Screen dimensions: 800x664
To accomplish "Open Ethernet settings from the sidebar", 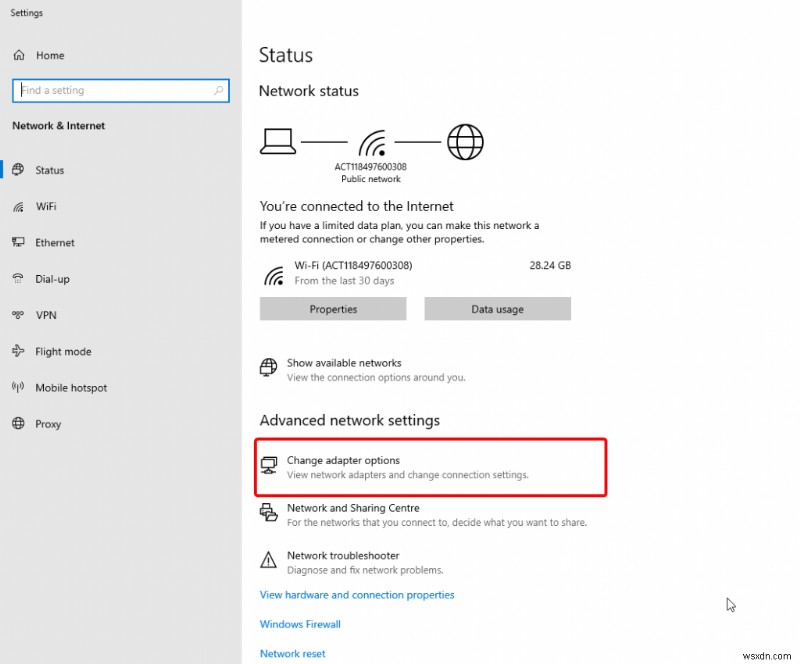I will (17, 242).
